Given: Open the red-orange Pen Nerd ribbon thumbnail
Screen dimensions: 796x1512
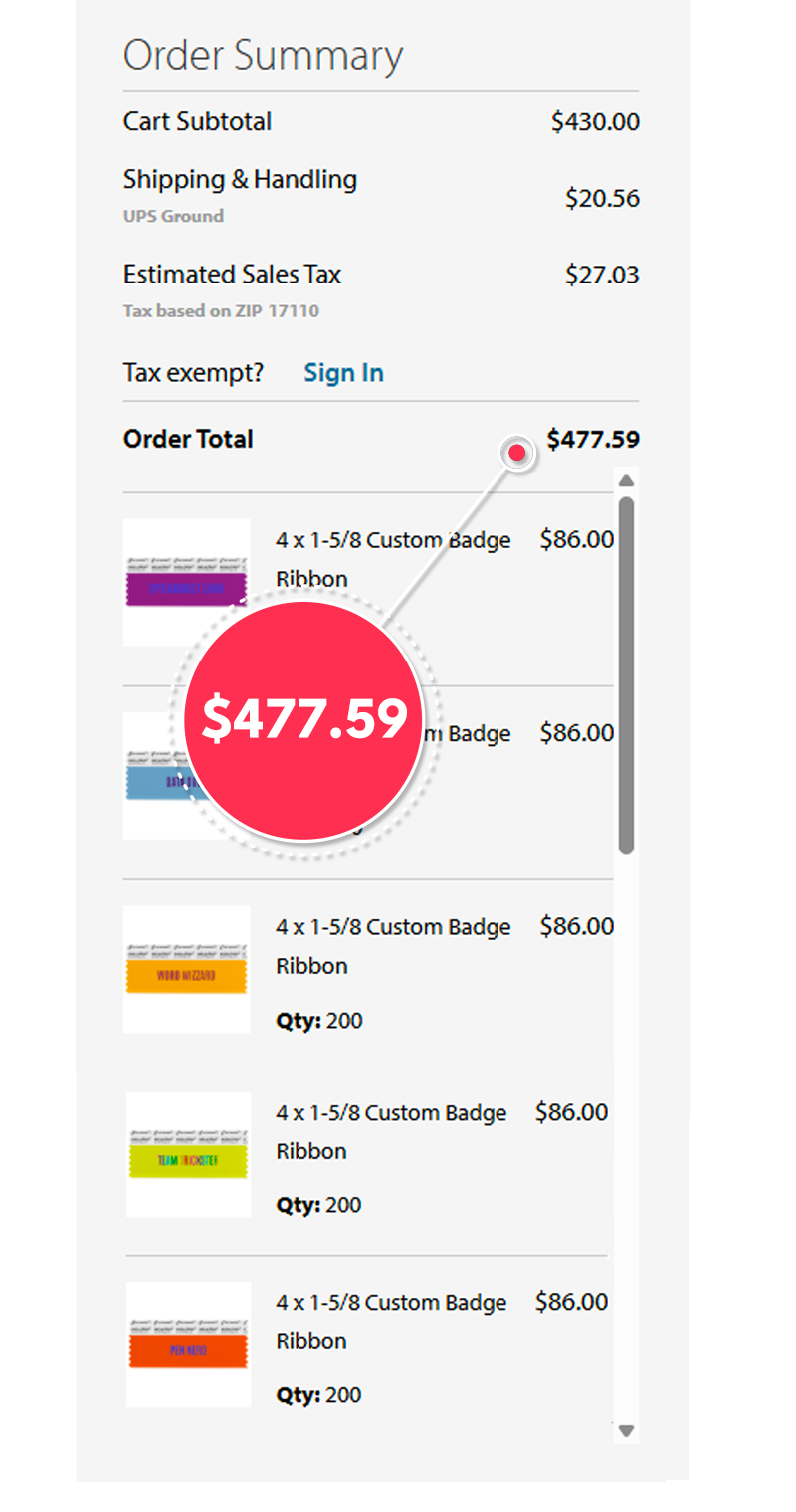Looking at the screenshot, I should point(188,1344).
